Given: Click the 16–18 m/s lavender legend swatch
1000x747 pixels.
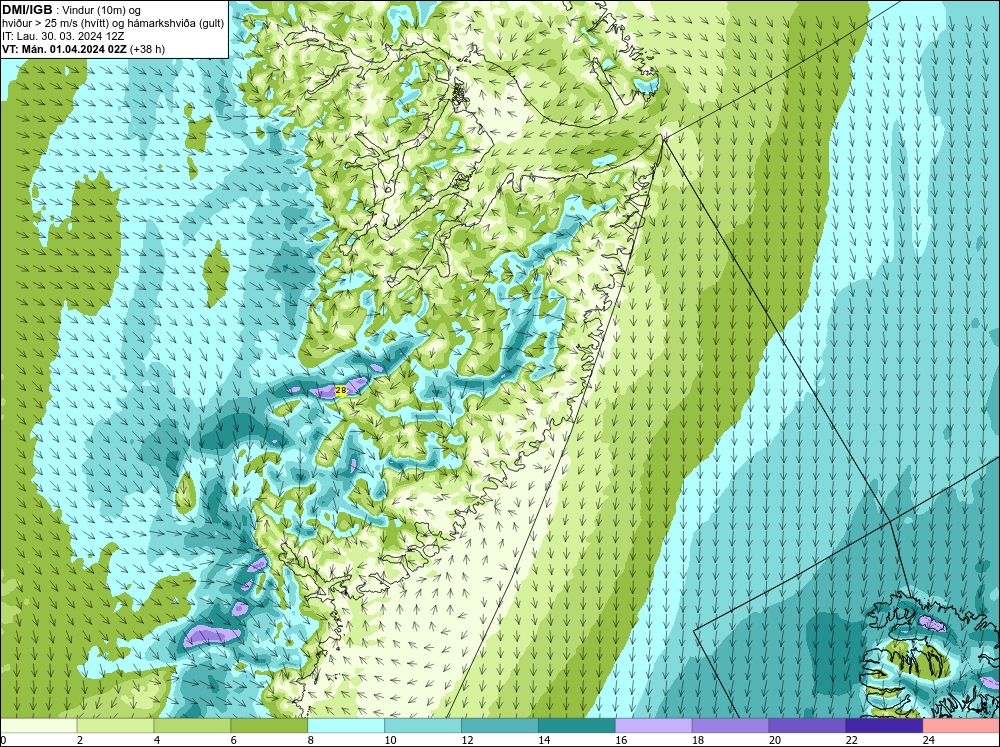Looking at the screenshot, I should pyautogui.click(x=654, y=725).
